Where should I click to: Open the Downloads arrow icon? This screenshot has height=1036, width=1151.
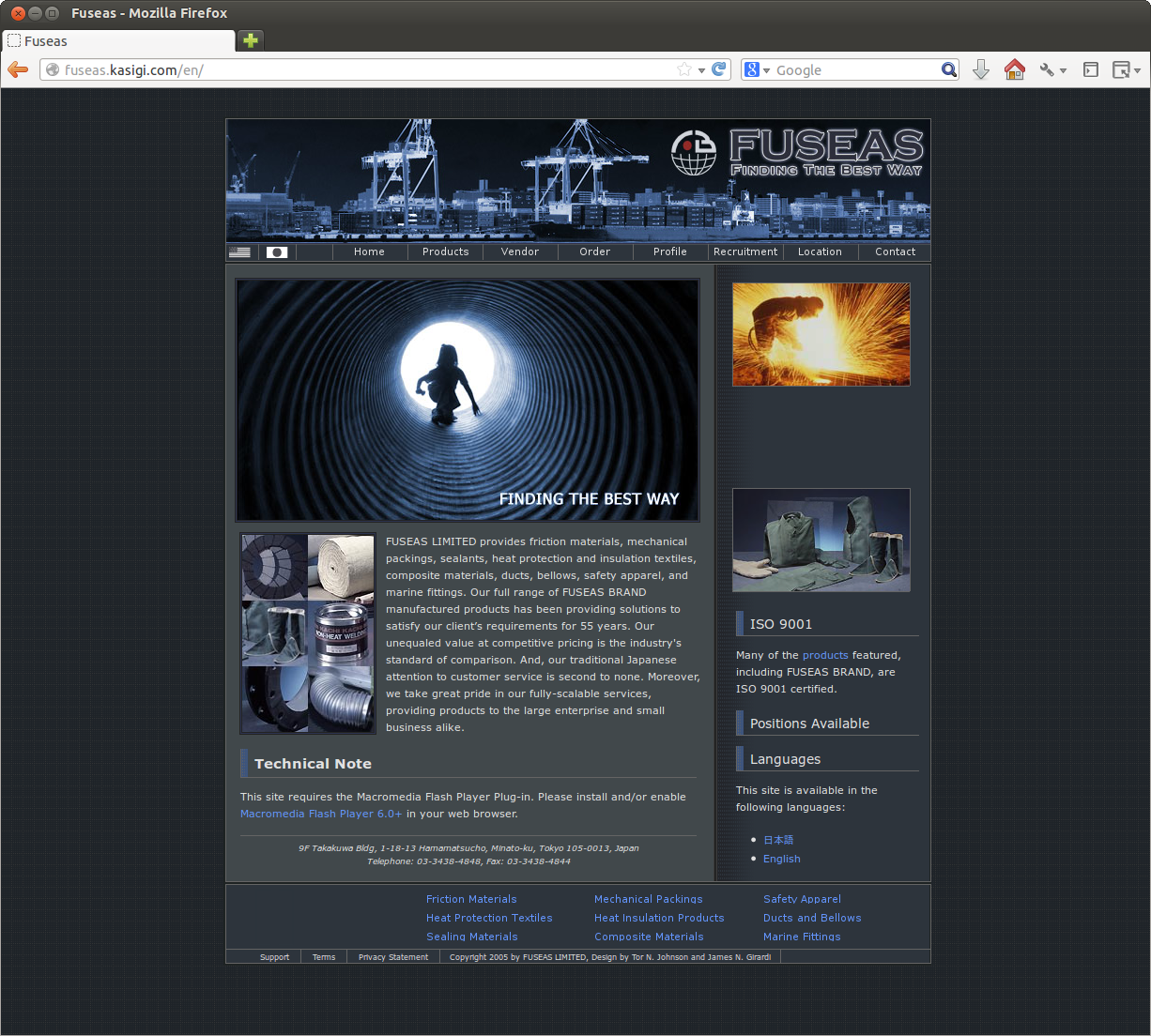[x=981, y=69]
